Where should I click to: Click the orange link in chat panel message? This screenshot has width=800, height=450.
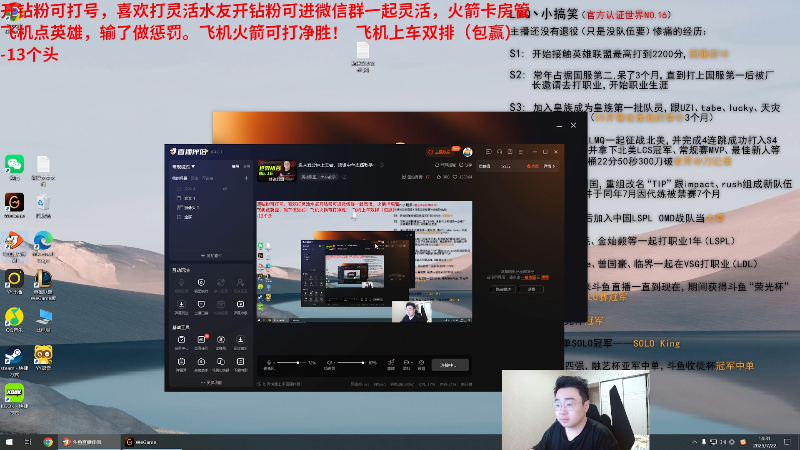(529, 277)
